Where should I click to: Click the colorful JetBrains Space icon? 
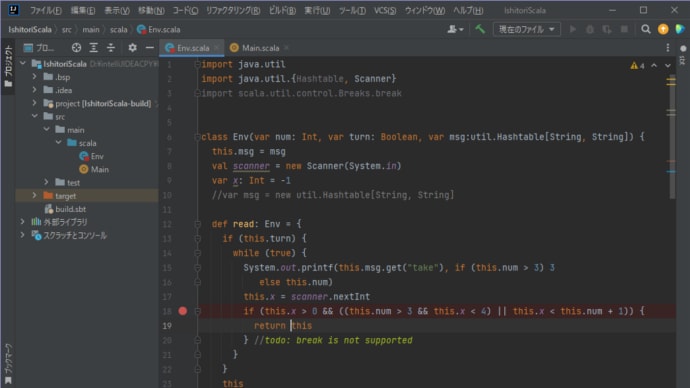pyautogui.click(x=680, y=29)
